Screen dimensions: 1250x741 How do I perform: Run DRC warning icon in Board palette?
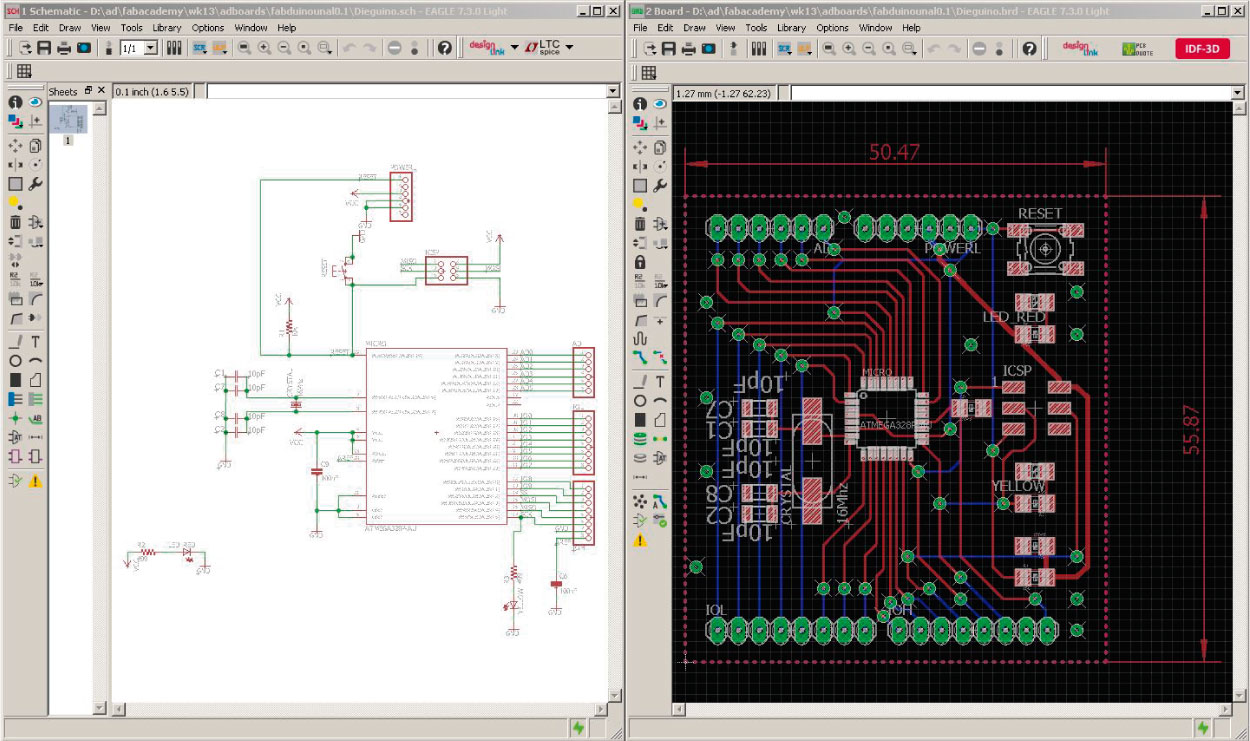point(640,540)
